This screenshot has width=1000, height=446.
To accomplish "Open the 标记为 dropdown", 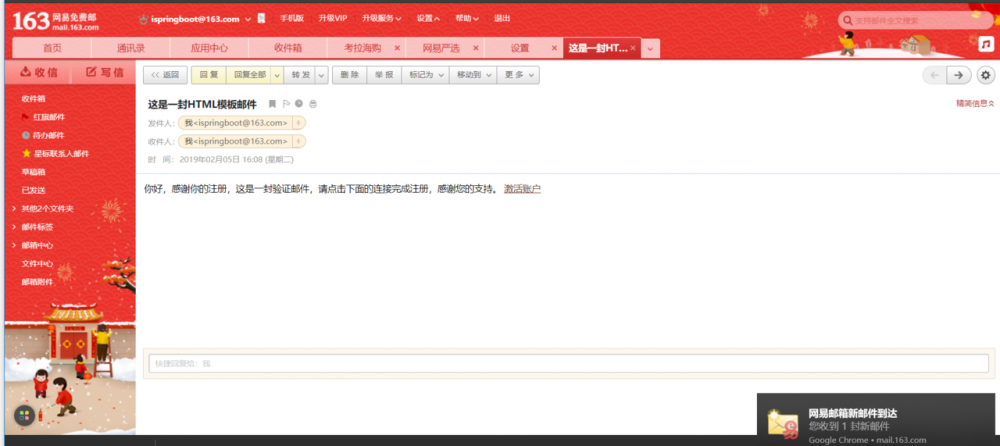I will pos(425,75).
